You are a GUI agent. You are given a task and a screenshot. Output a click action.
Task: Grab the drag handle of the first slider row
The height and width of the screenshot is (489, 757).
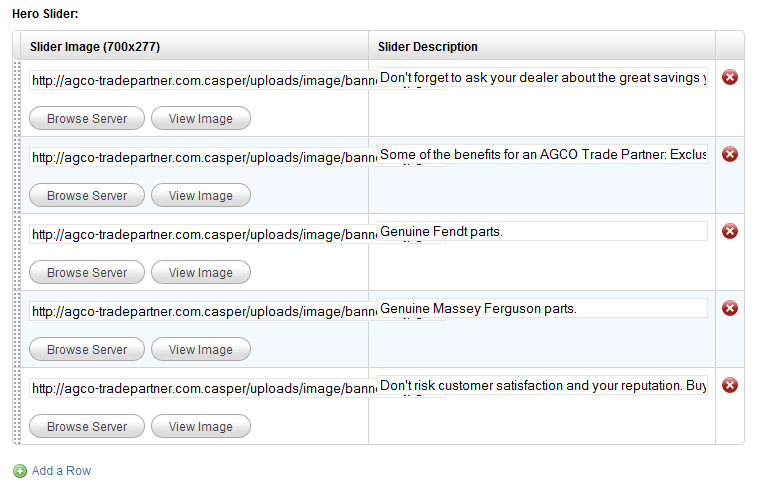[x=17, y=98]
